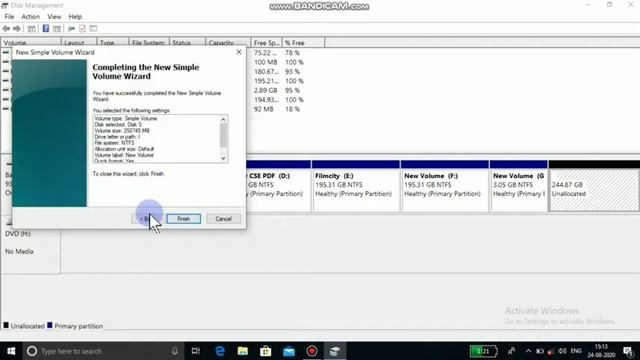Click Cancel in the New Simple Volume Wizard
This screenshot has width=640, height=360.
tap(223, 219)
